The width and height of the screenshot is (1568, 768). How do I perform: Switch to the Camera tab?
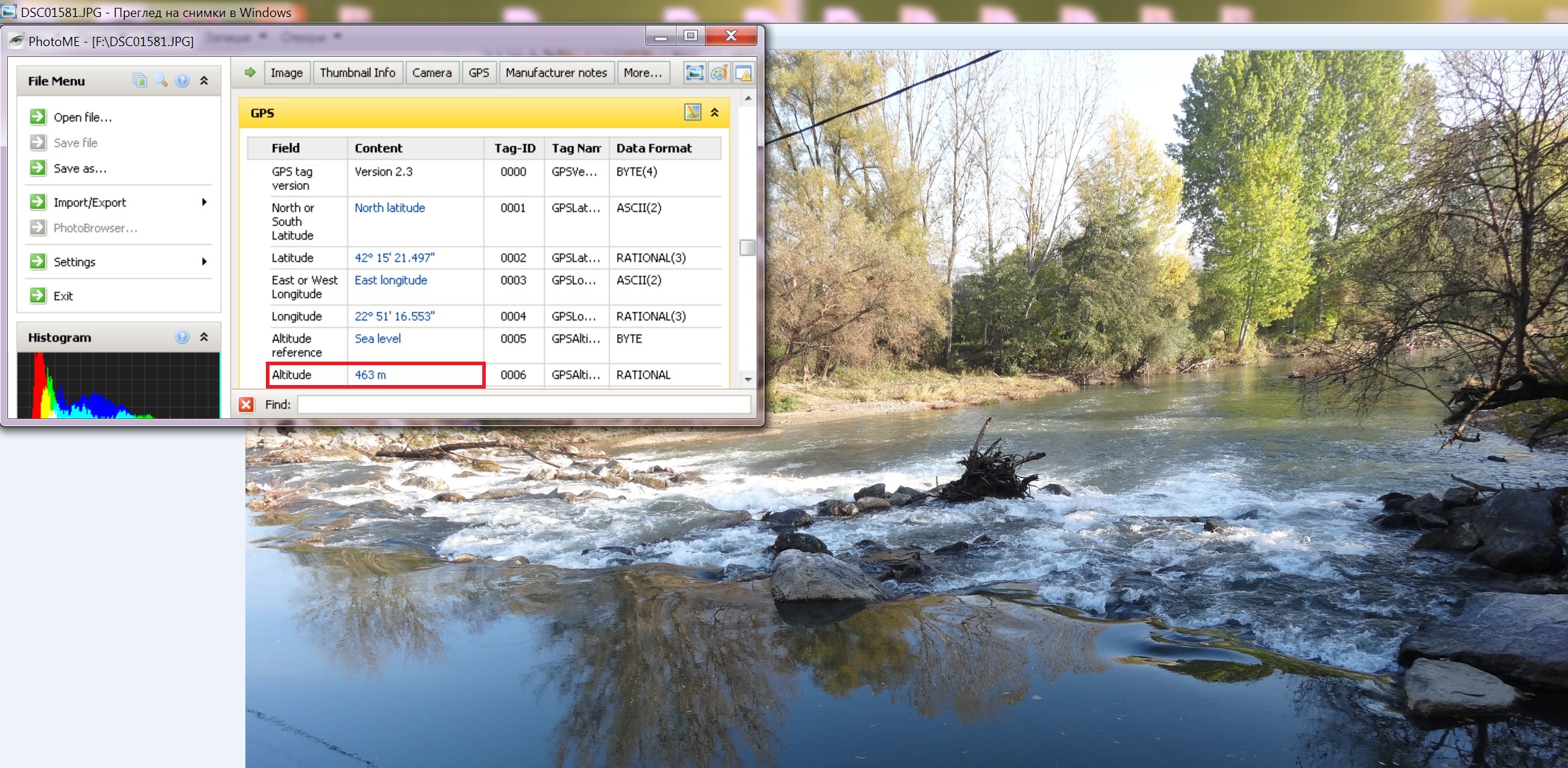click(x=431, y=72)
